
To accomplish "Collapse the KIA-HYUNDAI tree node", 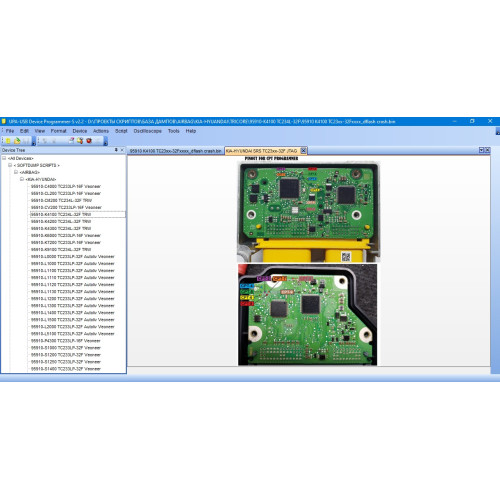I will pos(22,179).
